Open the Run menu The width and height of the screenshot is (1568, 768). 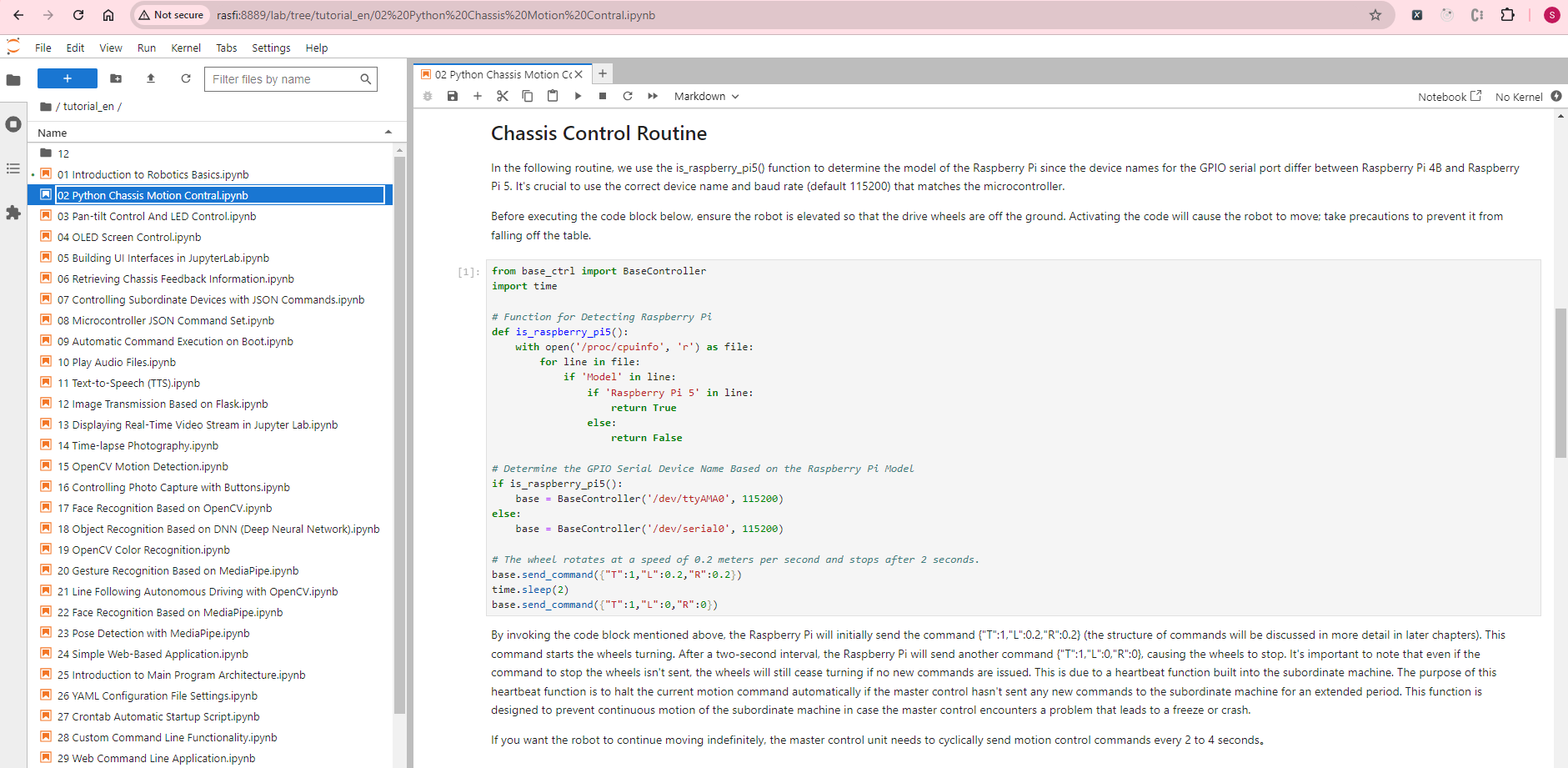point(147,48)
